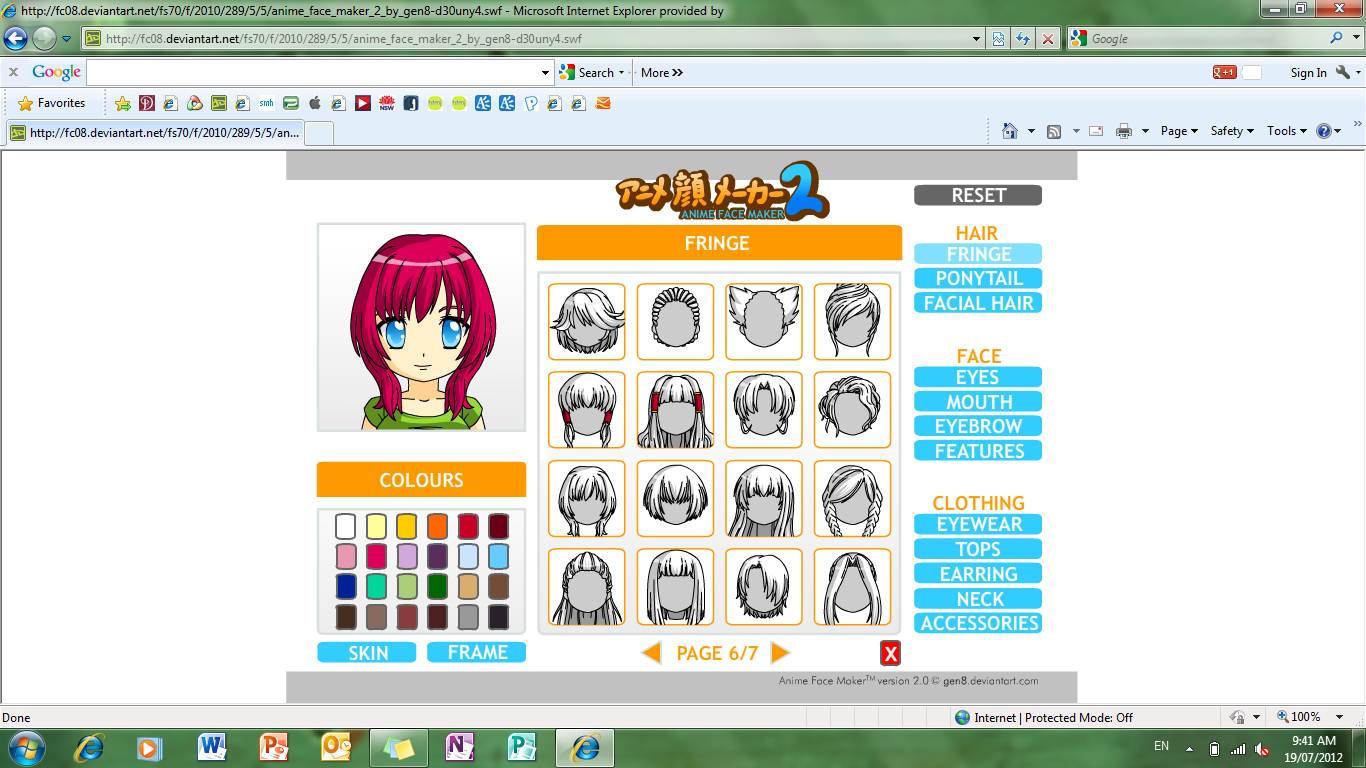Image resolution: width=1366 pixels, height=768 pixels.
Task: Open the Page dropdown menu
Action: tap(1179, 131)
